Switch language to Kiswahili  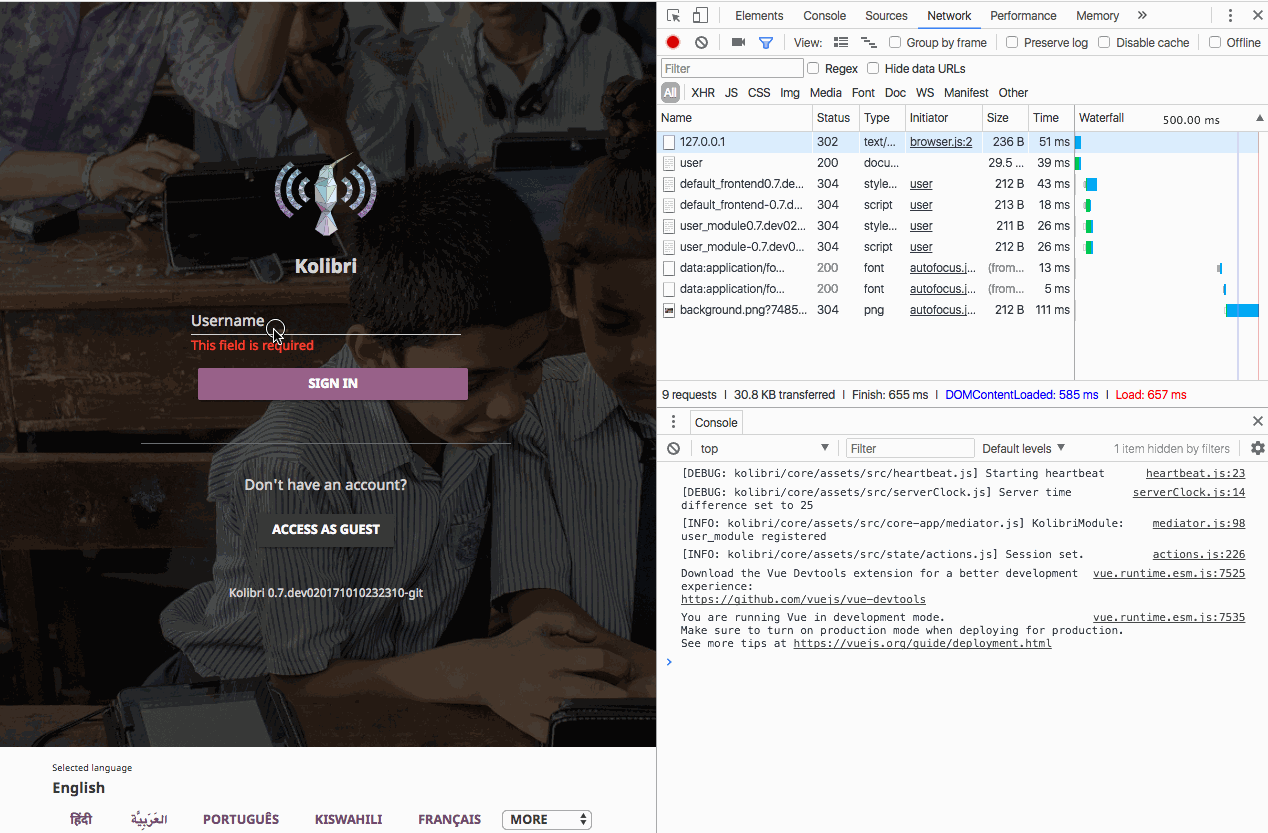click(349, 819)
